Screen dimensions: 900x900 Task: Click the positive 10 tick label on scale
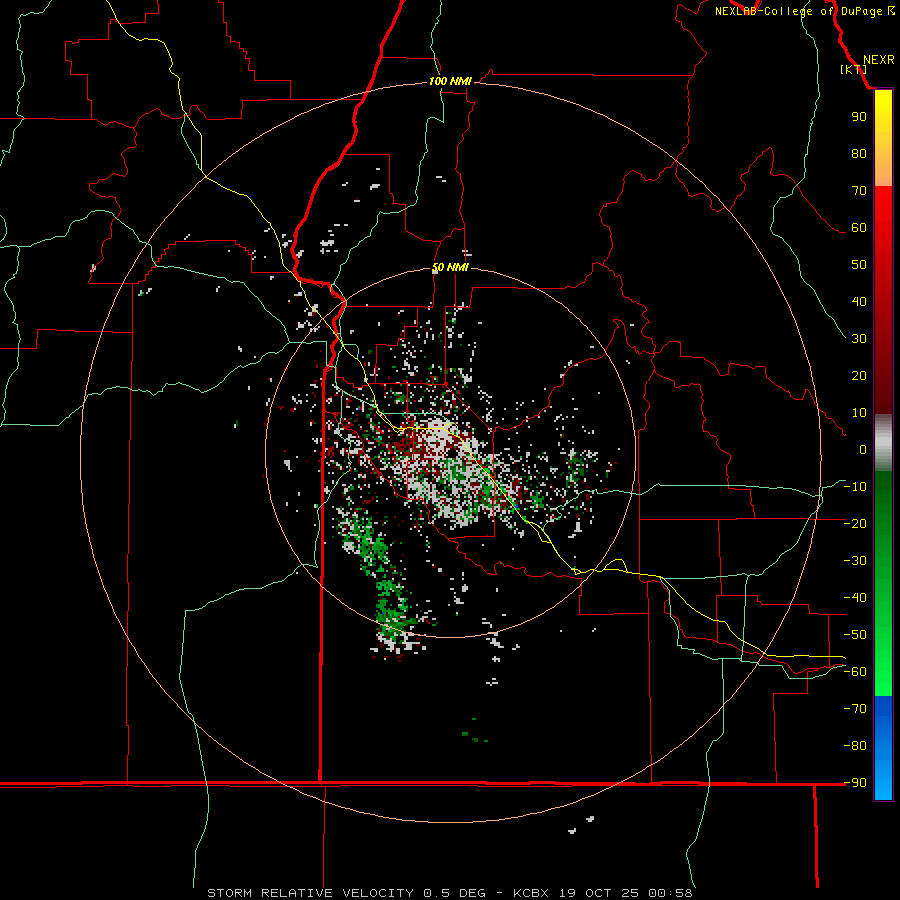[859, 413]
